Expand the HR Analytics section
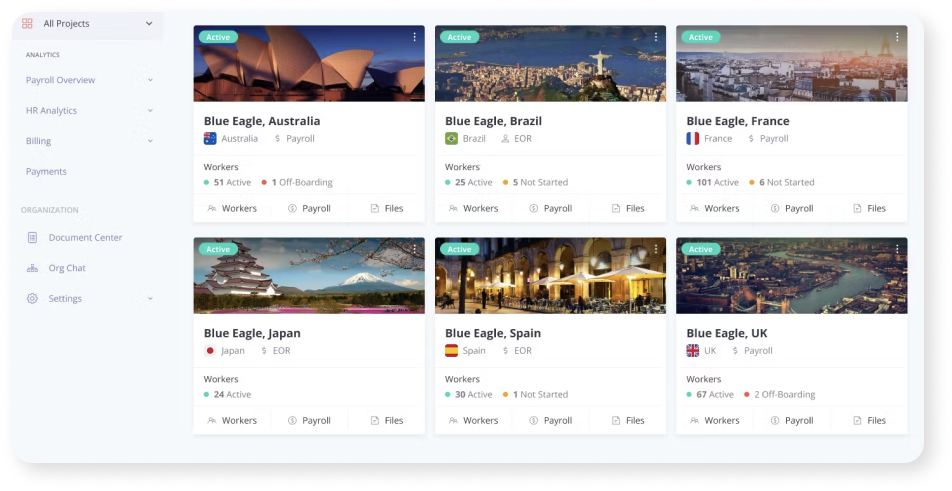Viewport: 952px width, 491px height. coord(150,111)
